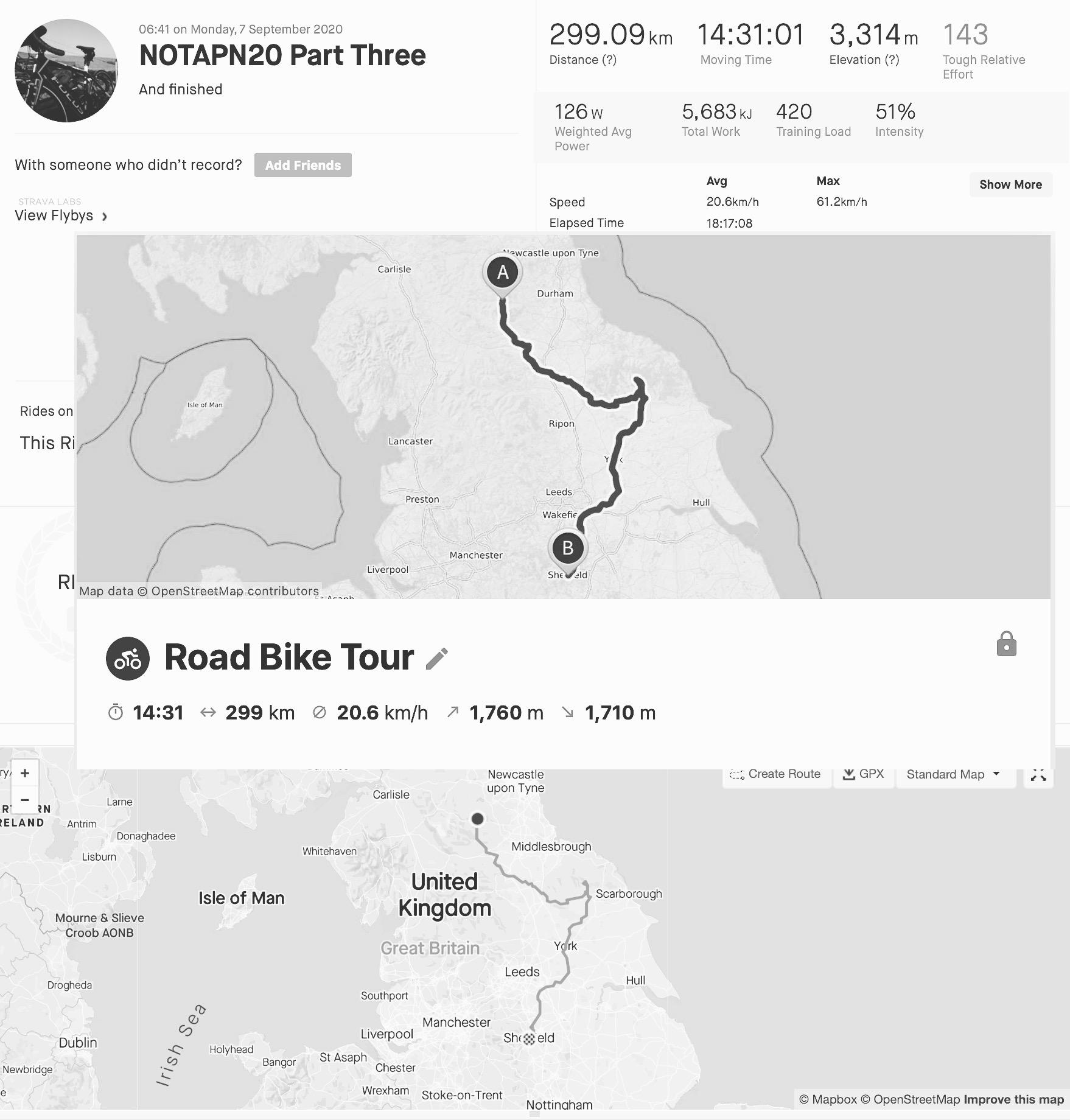Click the pencil icon beside Road Bike Tour

[x=436, y=659]
